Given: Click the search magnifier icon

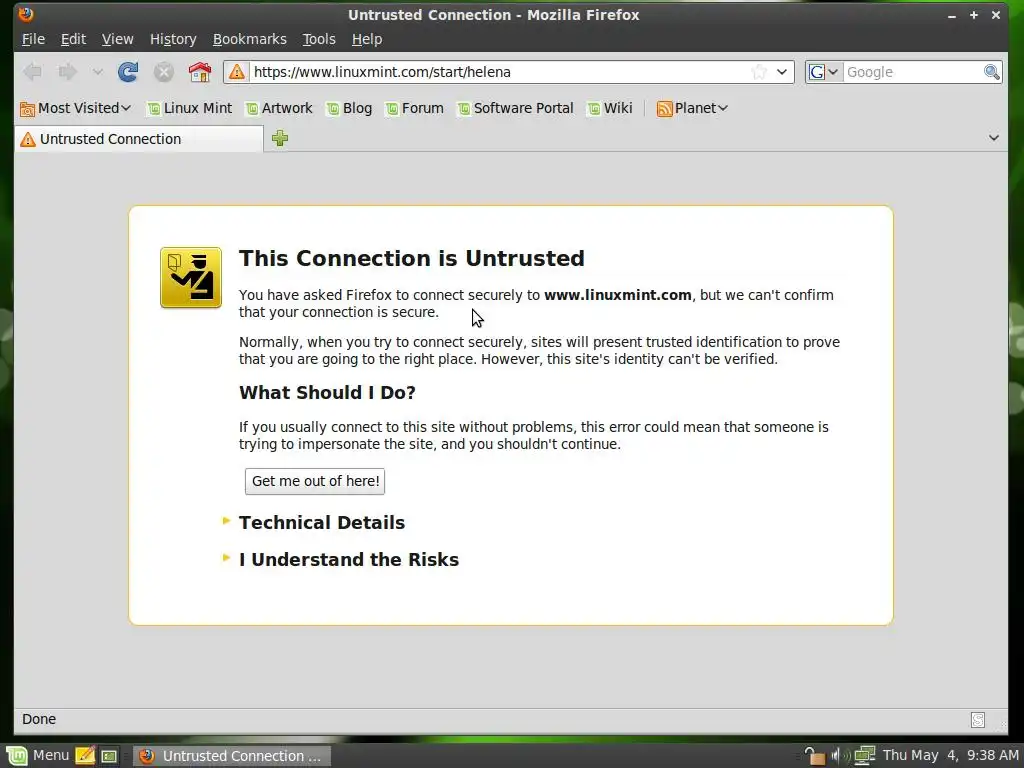Looking at the screenshot, I should coord(991,72).
